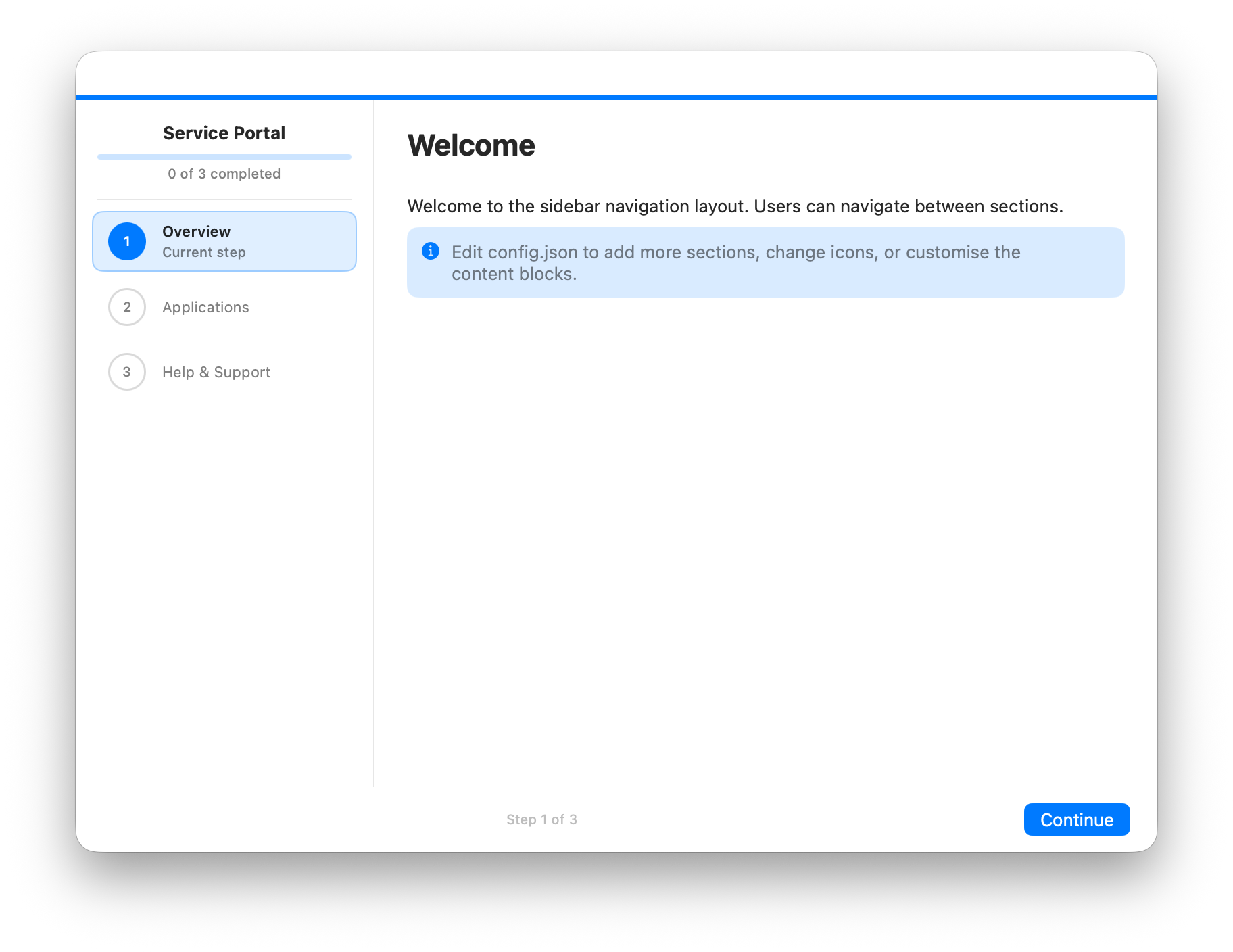Click the Welcome heading

point(471,145)
